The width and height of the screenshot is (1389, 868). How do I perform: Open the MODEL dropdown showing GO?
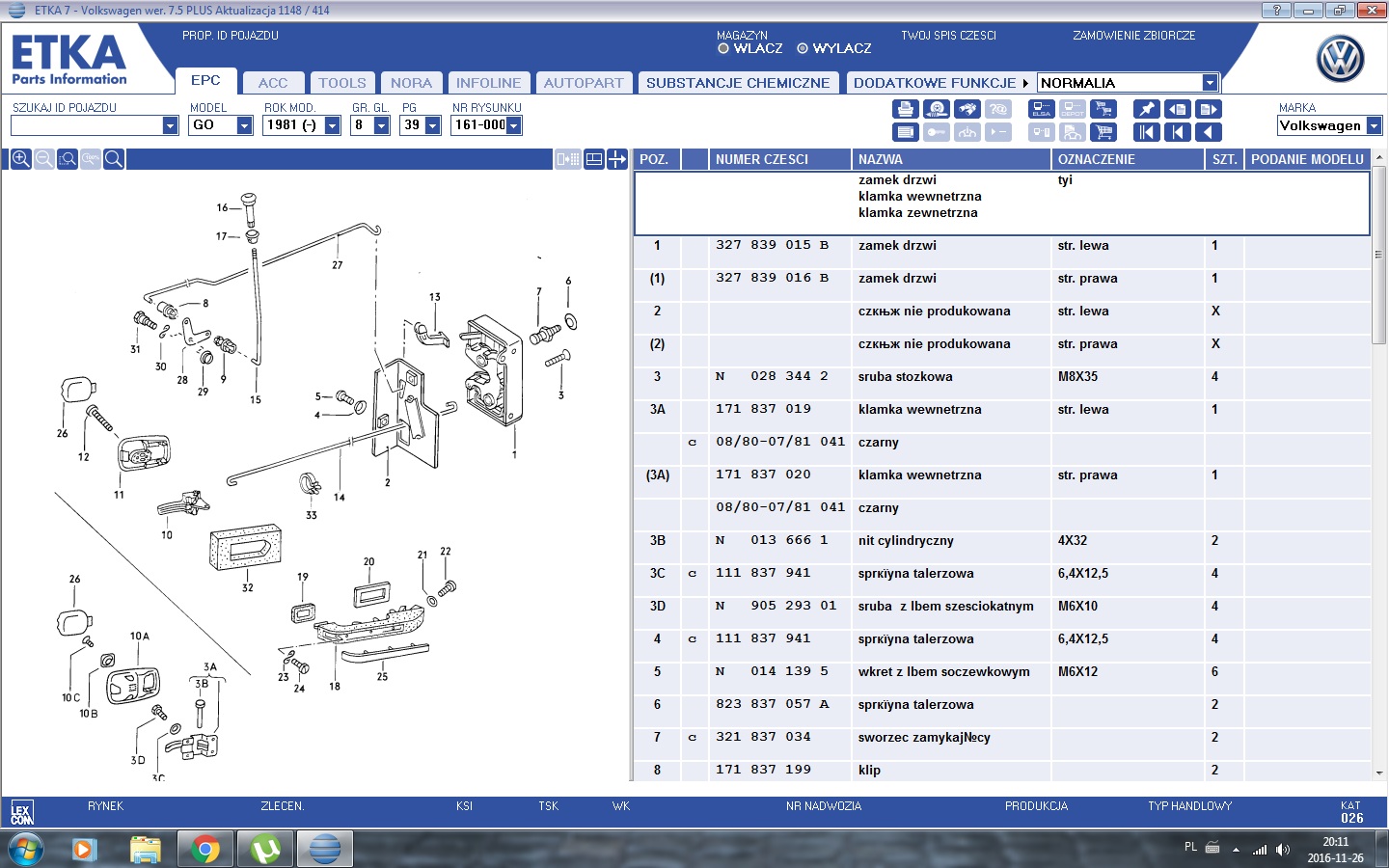point(244,125)
